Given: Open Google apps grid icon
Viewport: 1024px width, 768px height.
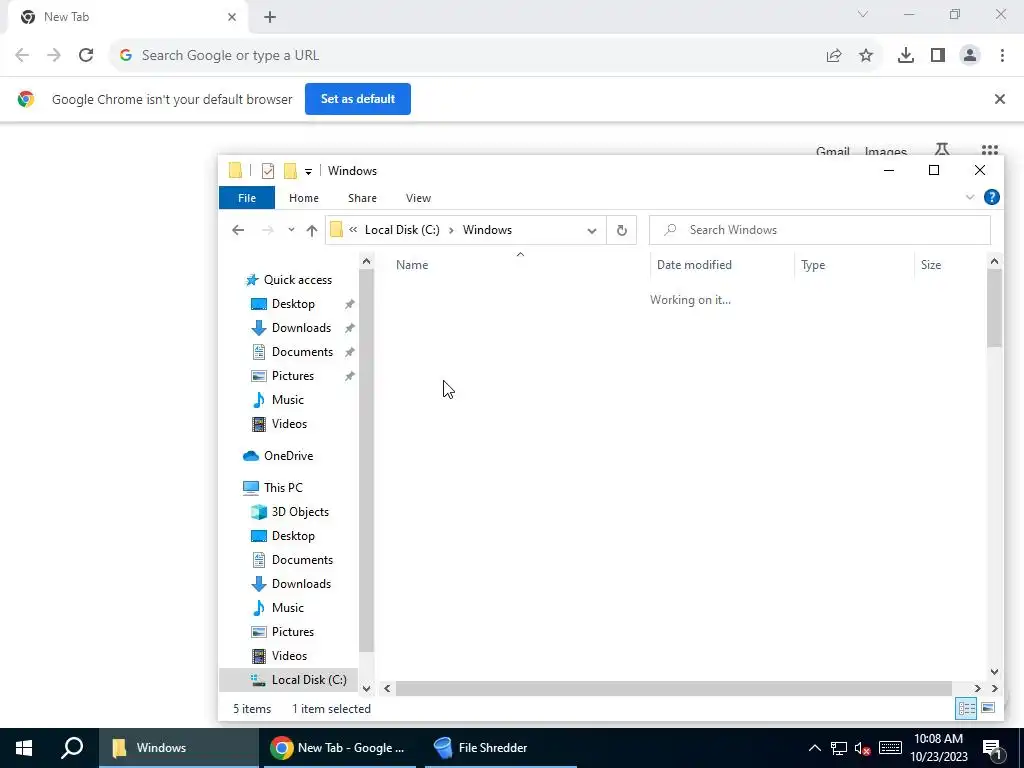Looking at the screenshot, I should point(989,150).
